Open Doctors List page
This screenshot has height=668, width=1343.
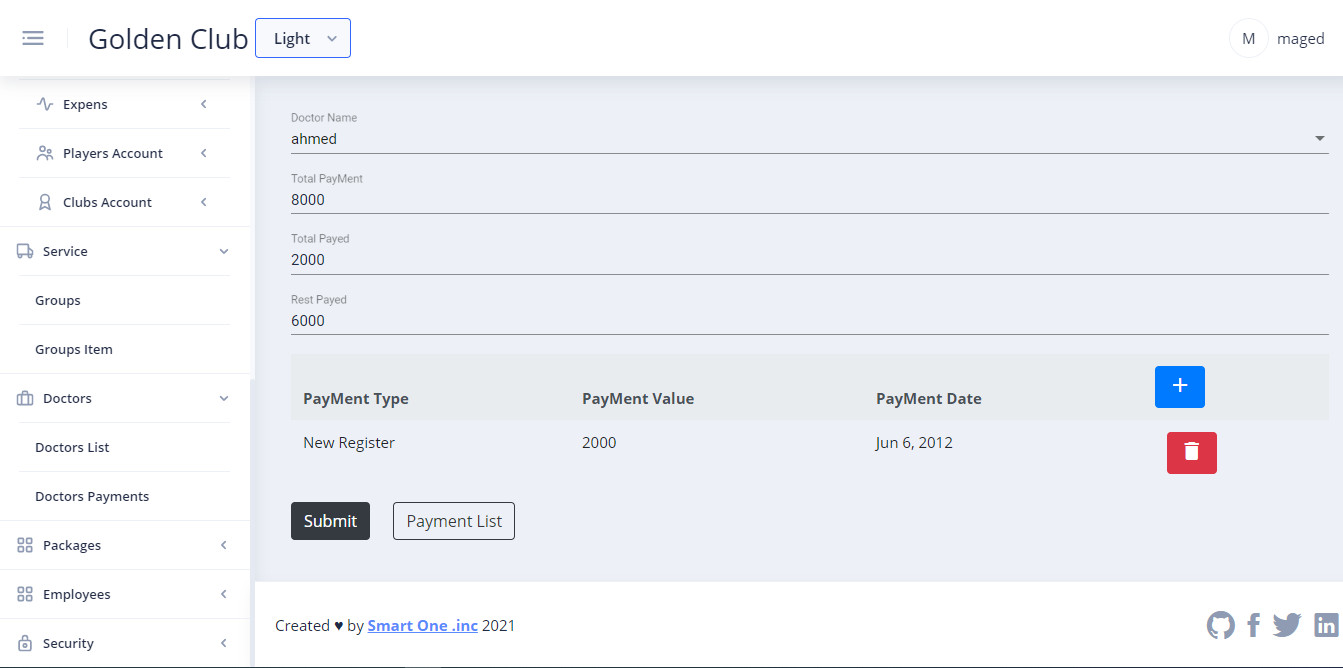pyautogui.click(x=72, y=447)
